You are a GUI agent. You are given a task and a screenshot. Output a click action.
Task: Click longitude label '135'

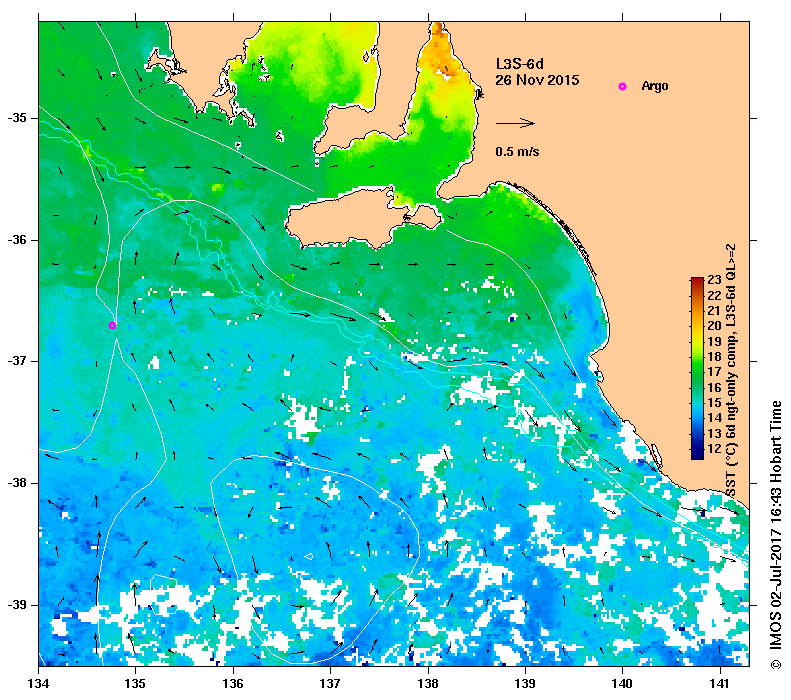pos(136,684)
